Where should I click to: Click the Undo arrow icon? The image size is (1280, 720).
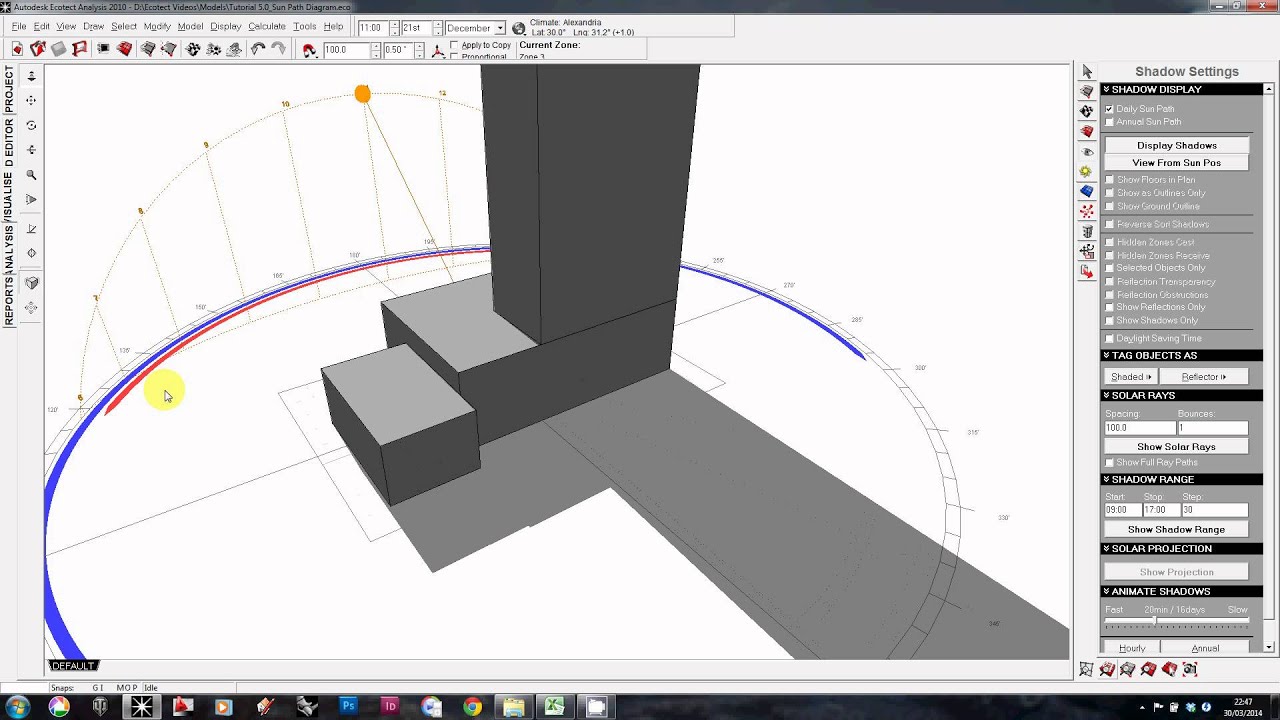coord(258,48)
